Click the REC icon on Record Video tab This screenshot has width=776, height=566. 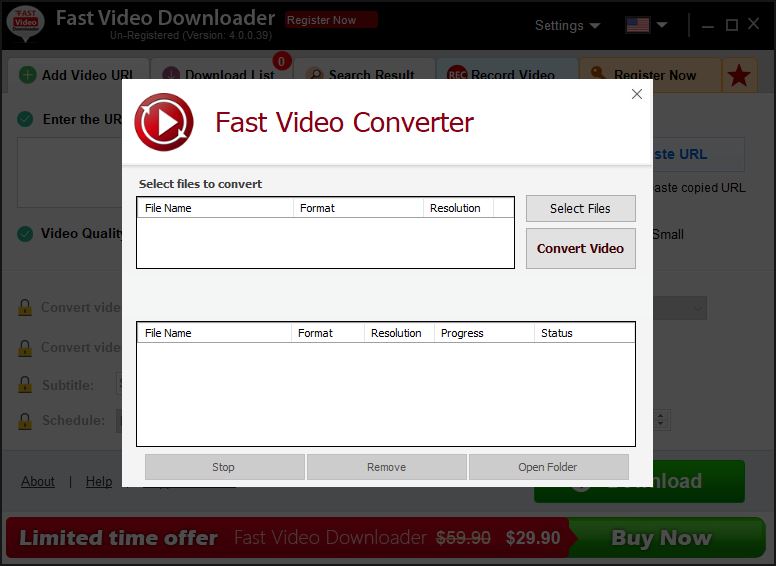pos(457,74)
